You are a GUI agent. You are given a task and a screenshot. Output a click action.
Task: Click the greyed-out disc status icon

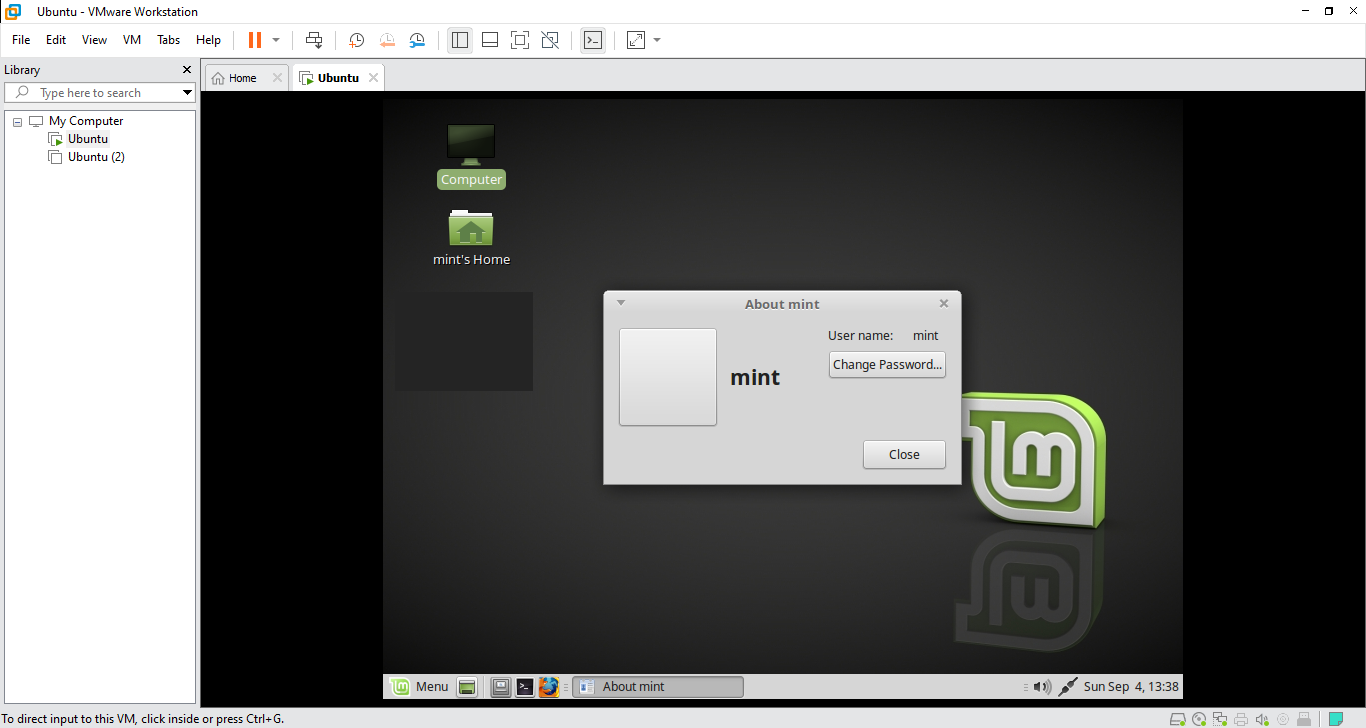point(1283,719)
